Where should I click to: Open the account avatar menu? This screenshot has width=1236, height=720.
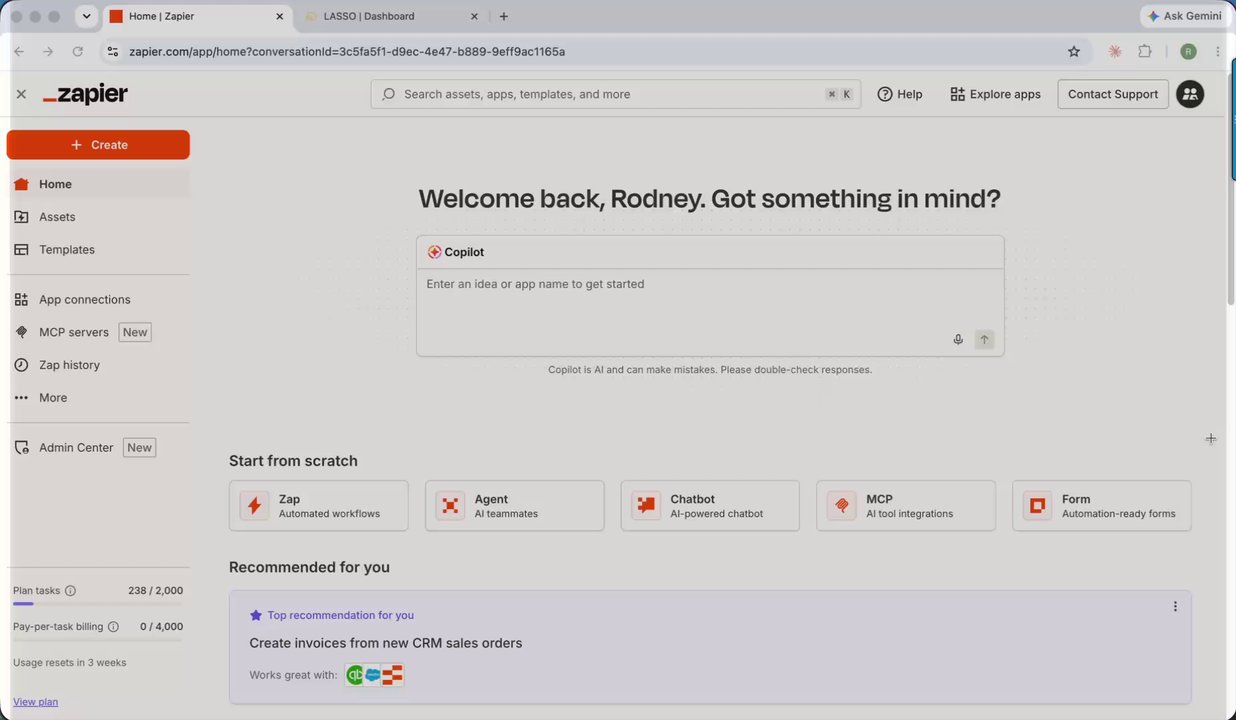point(1190,94)
